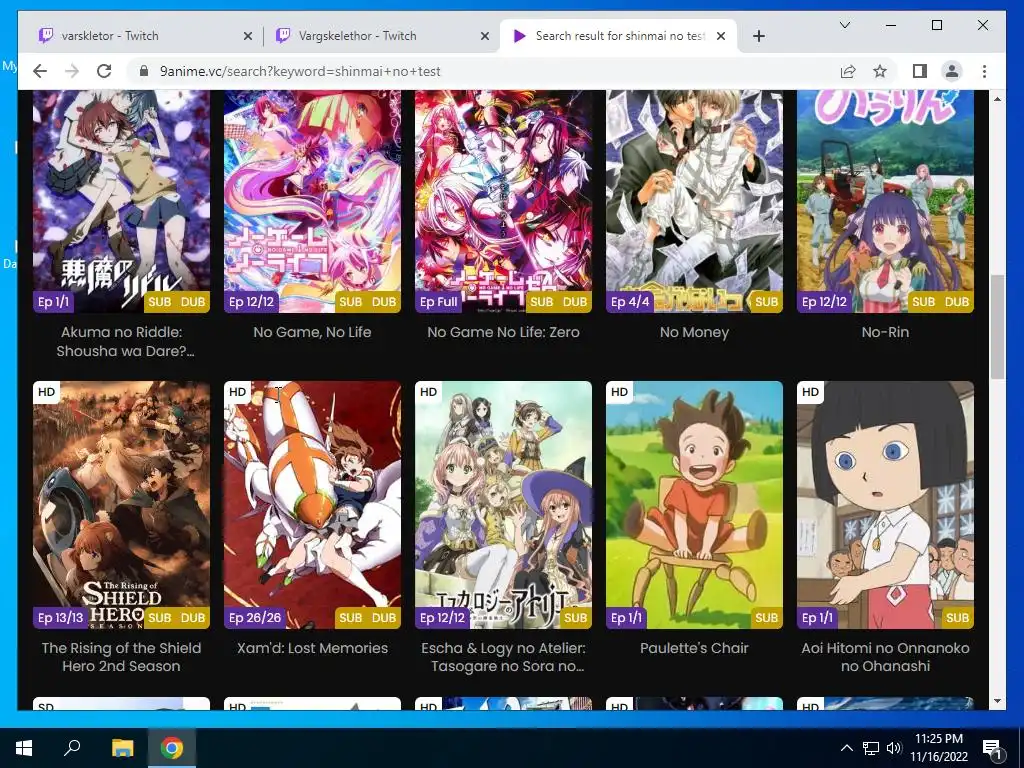Open Rising of the Shield Hero 2nd Season
The width and height of the screenshot is (1024, 768).
pyautogui.click(x=121, y=657)
